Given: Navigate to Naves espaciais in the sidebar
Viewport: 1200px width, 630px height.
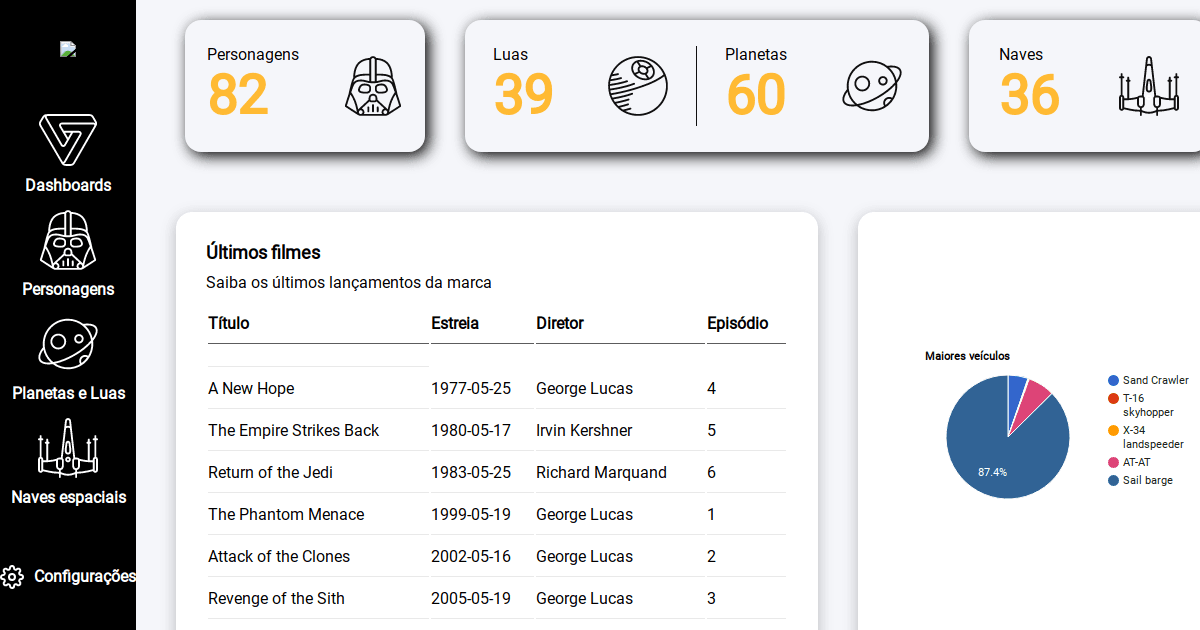Looking at the screenshot, I should point(68,496).
